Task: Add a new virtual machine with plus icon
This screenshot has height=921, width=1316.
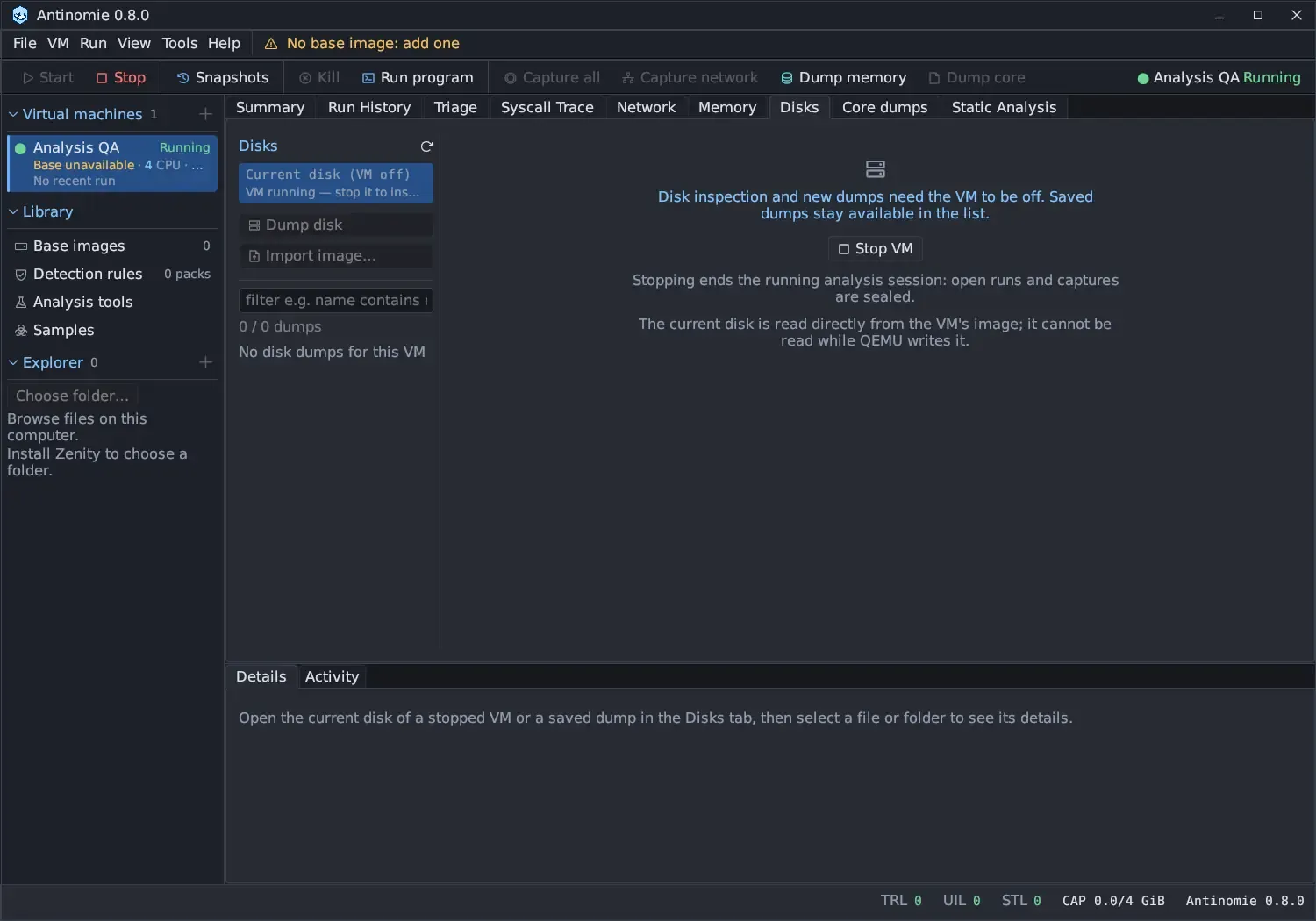Action: pyautogui.click(x=205, y=114)
